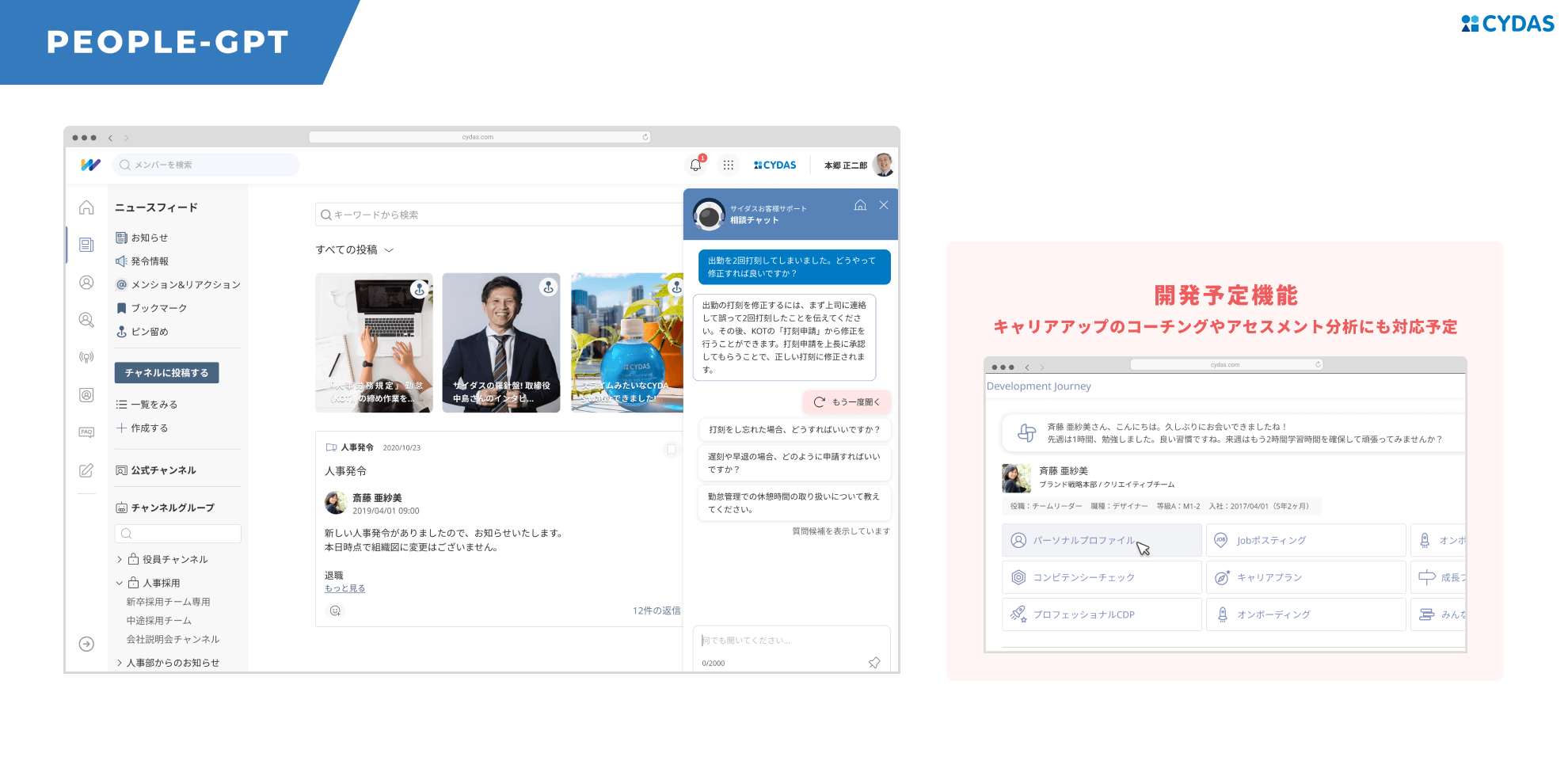Open the すべての投稿 filter dropdown
The image size is (1568, 776).
pos(352,249)
